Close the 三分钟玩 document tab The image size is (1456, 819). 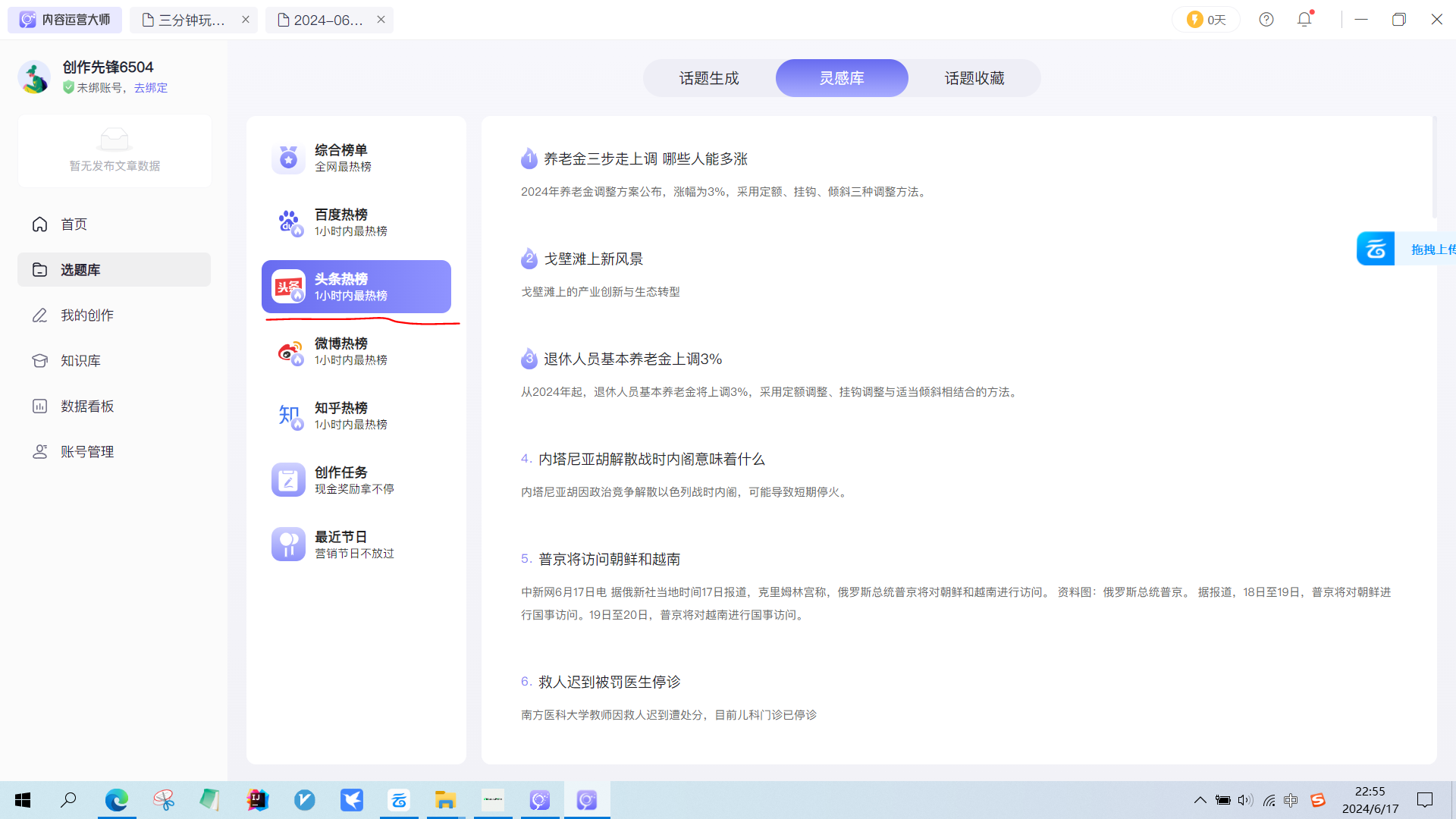[x=245, y=20]
